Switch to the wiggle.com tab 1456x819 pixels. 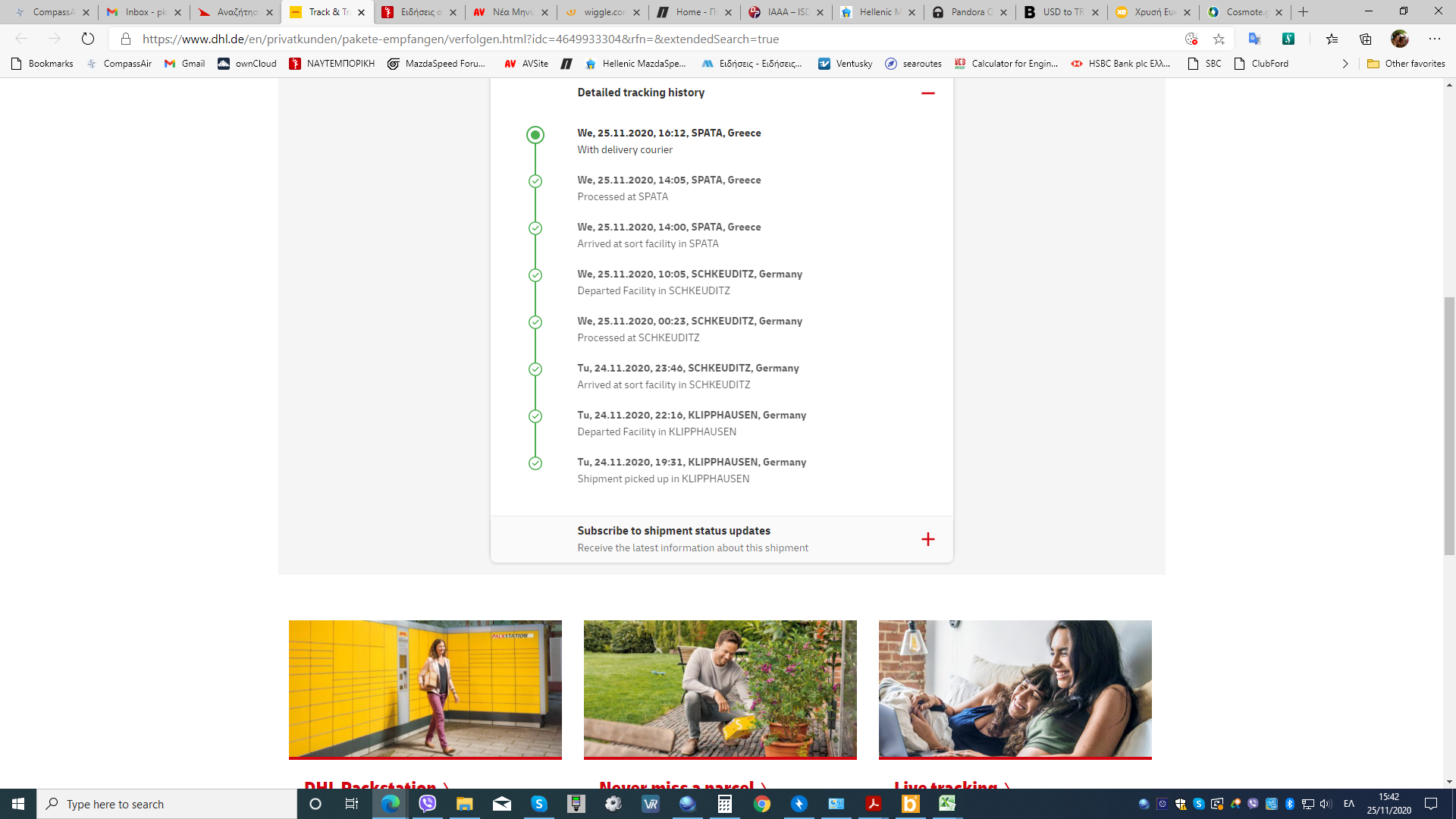pos(603,12)
